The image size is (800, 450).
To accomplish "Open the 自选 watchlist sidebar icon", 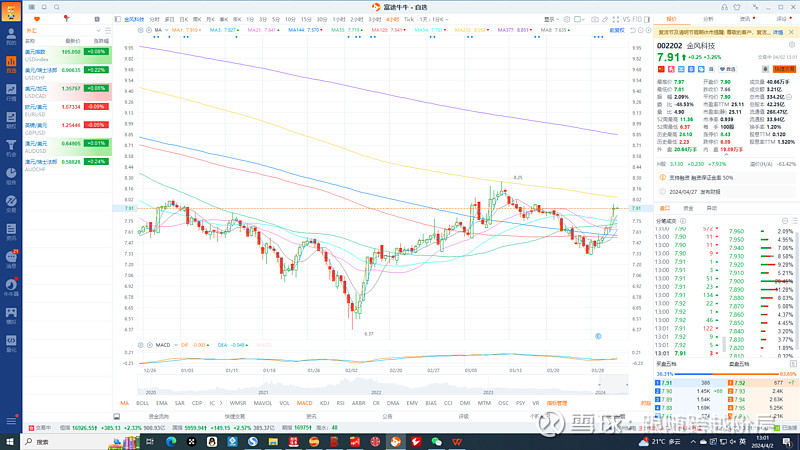I will (11, 64).
